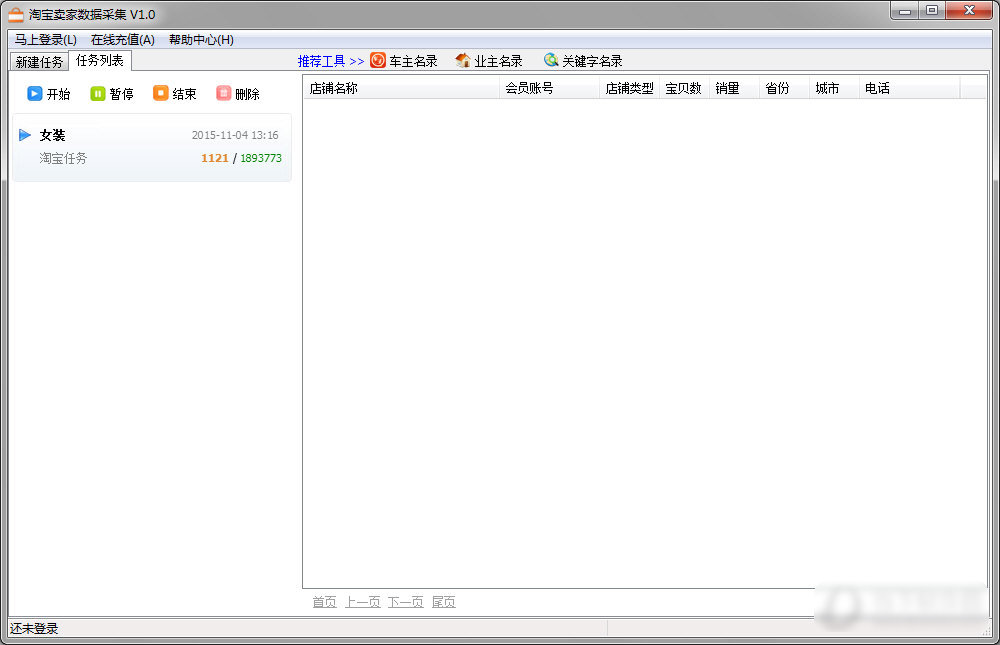
Task: Click the date 2015-11-04 13:16
Action: [235, 135]
